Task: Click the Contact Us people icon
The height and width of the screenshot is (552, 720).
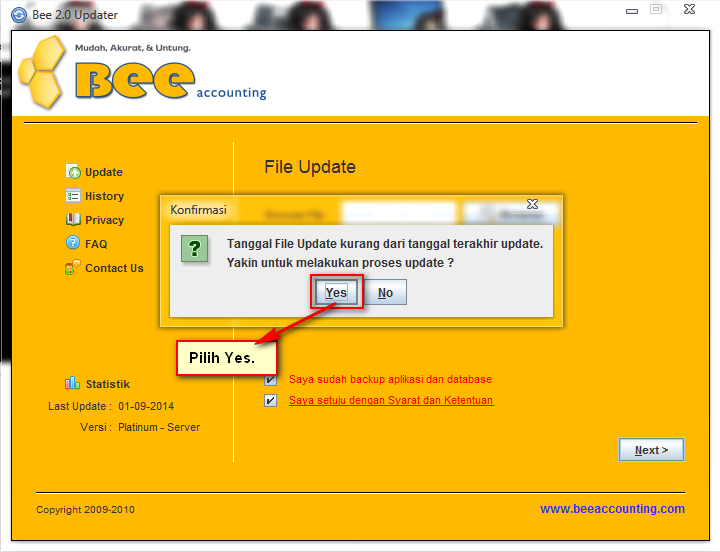Action: [x=73, y=267]
